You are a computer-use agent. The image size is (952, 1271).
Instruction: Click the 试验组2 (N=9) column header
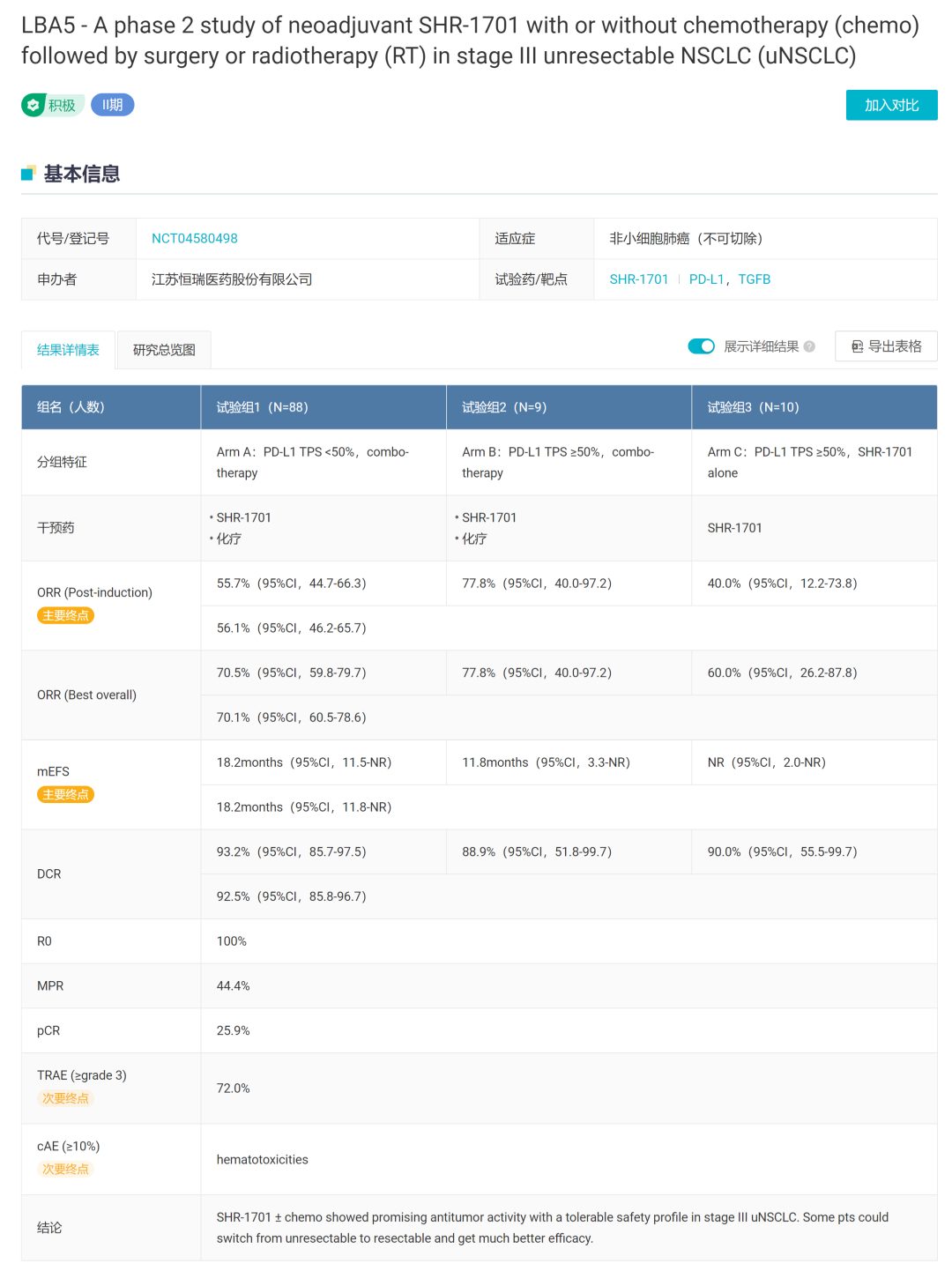coord(504,407)
